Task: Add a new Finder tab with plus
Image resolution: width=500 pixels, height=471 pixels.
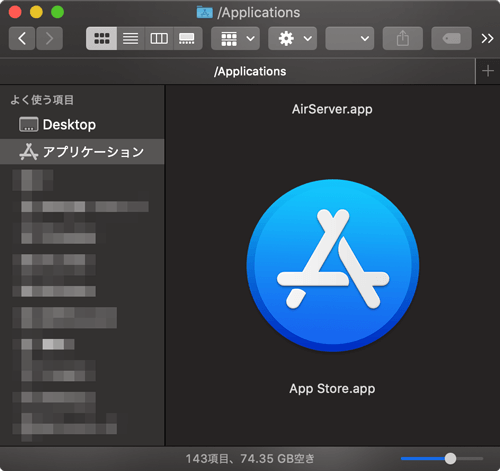Action: (488, 71)
